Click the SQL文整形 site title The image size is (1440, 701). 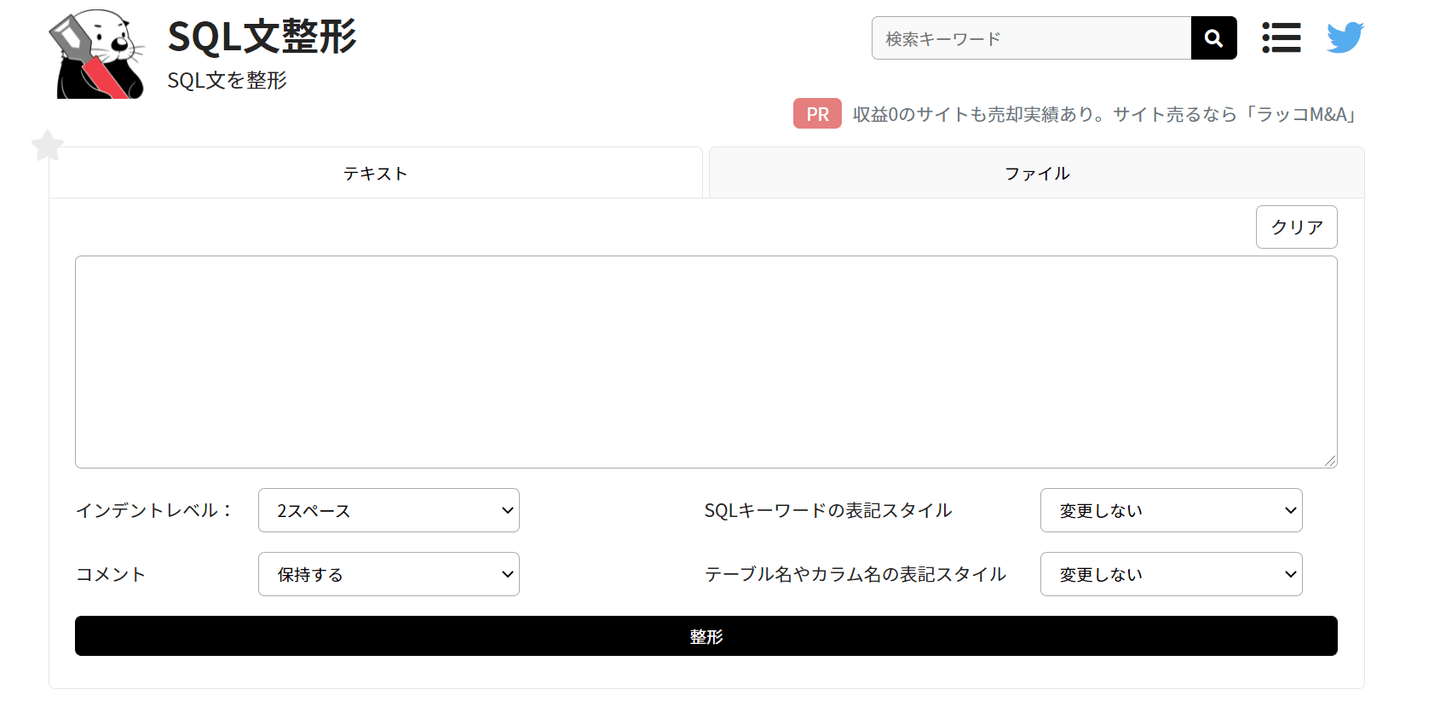point(262,38)
